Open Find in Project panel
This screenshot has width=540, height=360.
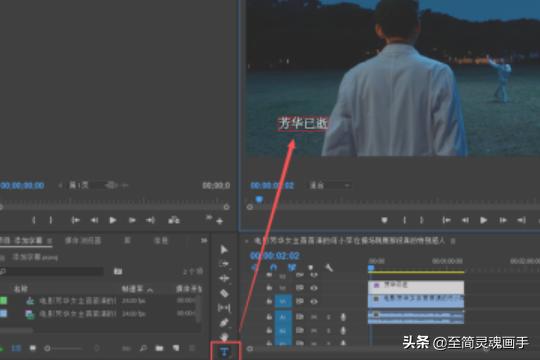[x=143, y=348]
